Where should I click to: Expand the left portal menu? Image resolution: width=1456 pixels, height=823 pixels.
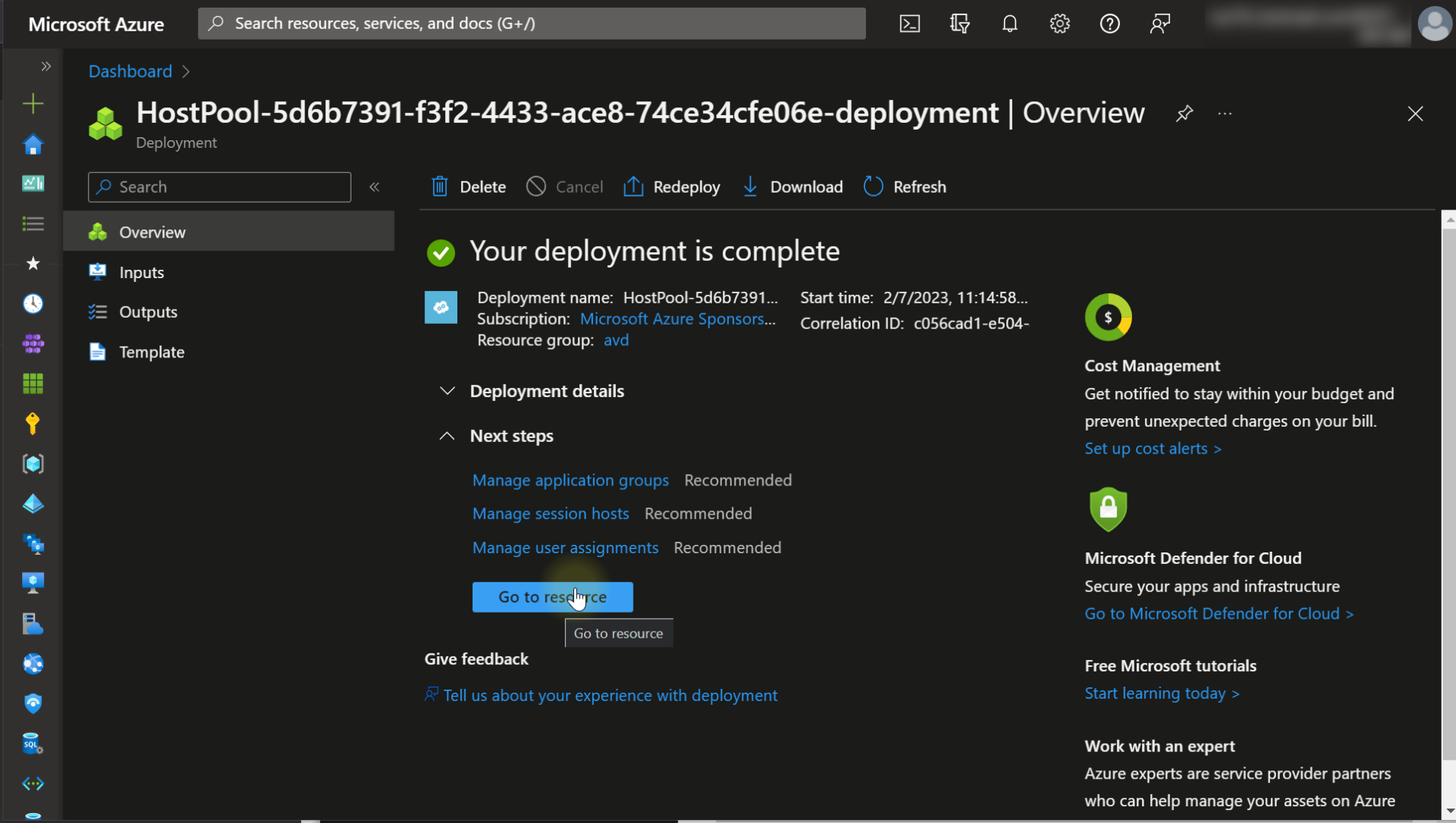46,66
